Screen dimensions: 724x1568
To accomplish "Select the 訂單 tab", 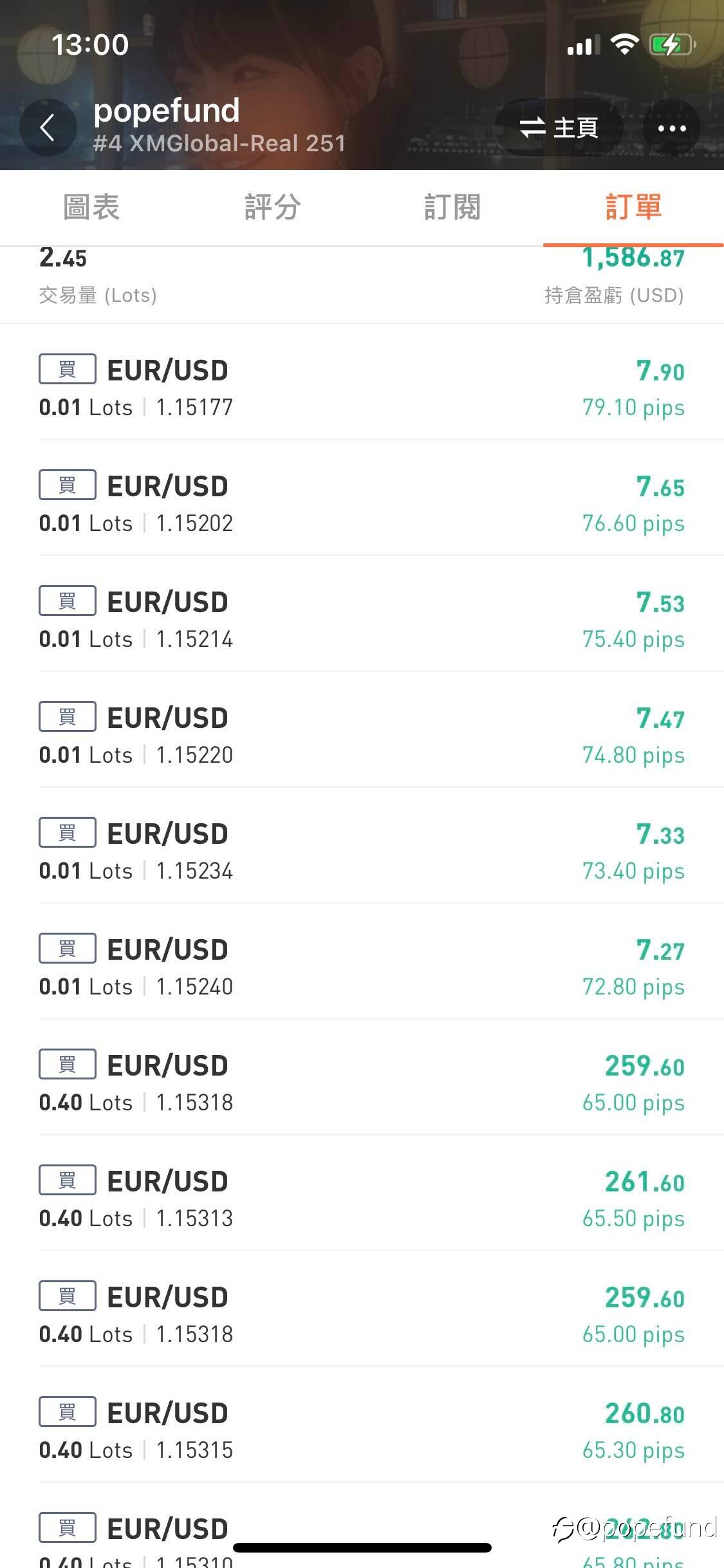I will pyautogui.click(x=633, y=207).
